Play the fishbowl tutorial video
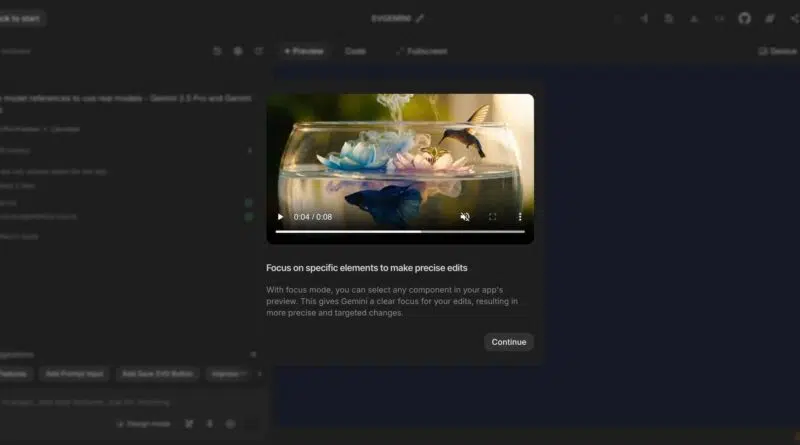800x445 pixels. pyautogui.click(x=280, y=217)
